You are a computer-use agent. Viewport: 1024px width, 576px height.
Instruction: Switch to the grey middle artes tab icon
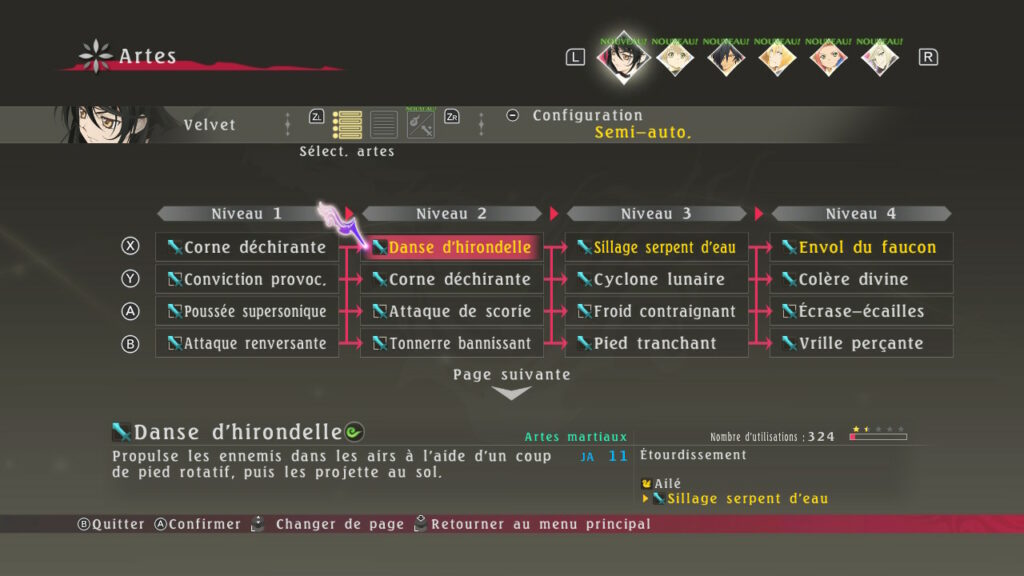384,125
